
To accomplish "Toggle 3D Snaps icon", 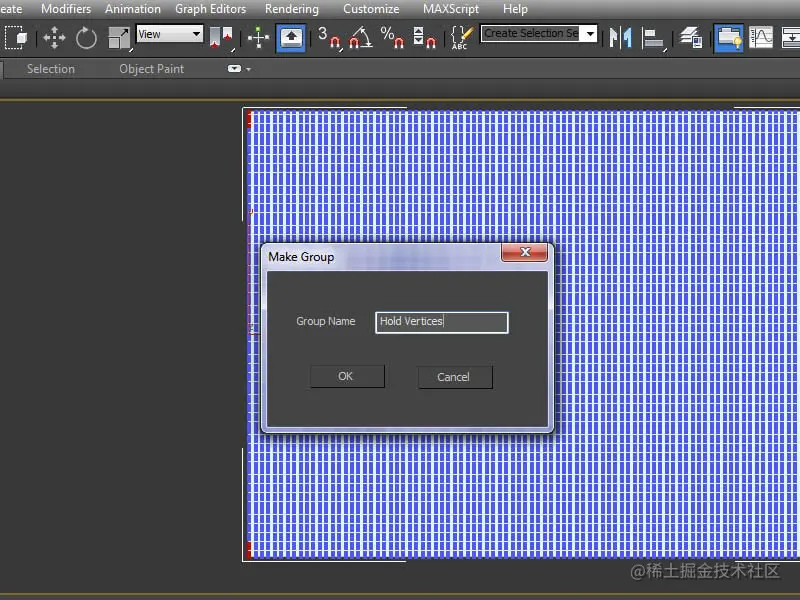I will (x=329, y=38).
